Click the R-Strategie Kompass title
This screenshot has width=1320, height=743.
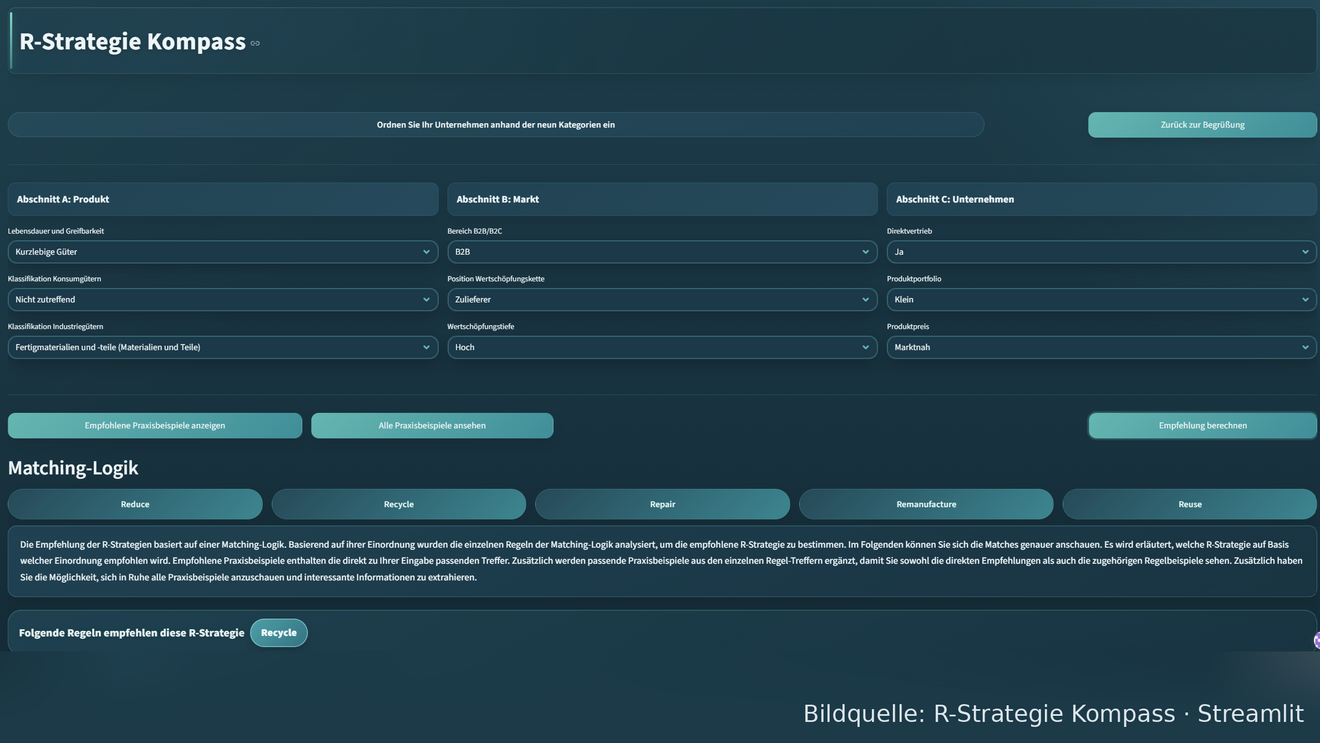132,42
